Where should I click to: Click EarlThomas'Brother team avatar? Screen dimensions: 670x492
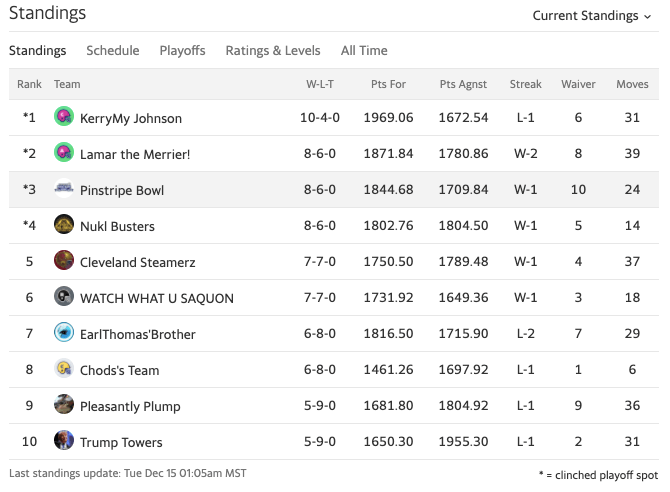coord(64,333)
